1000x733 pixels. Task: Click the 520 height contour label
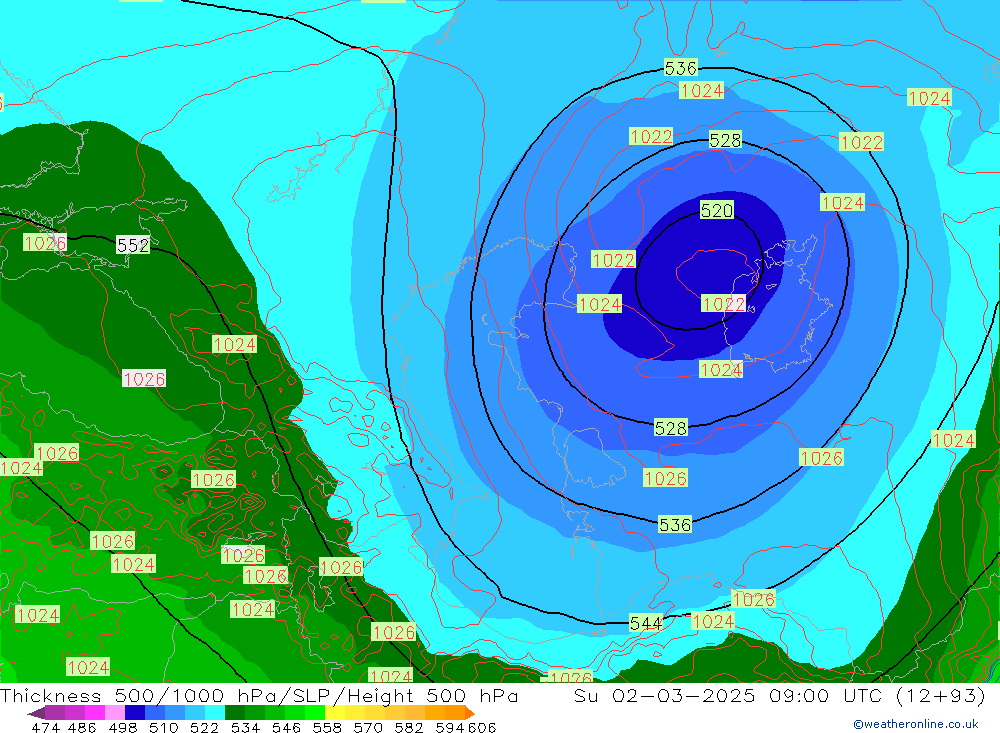pos(716,210)
